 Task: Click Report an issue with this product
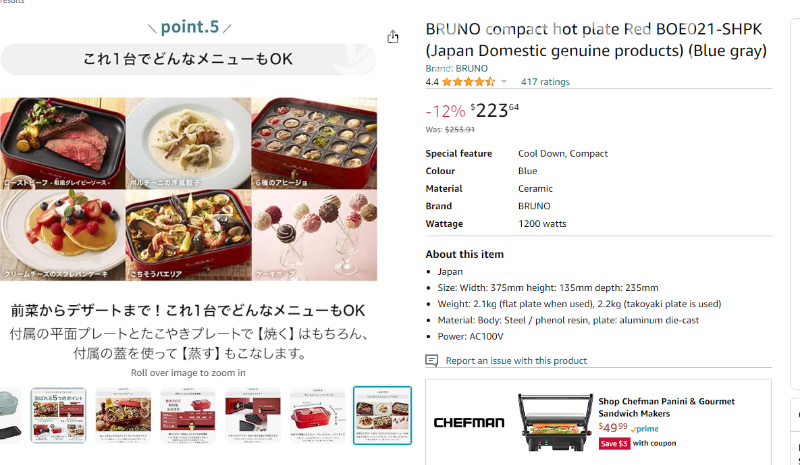pyautogui.click(x=516, y=360)
